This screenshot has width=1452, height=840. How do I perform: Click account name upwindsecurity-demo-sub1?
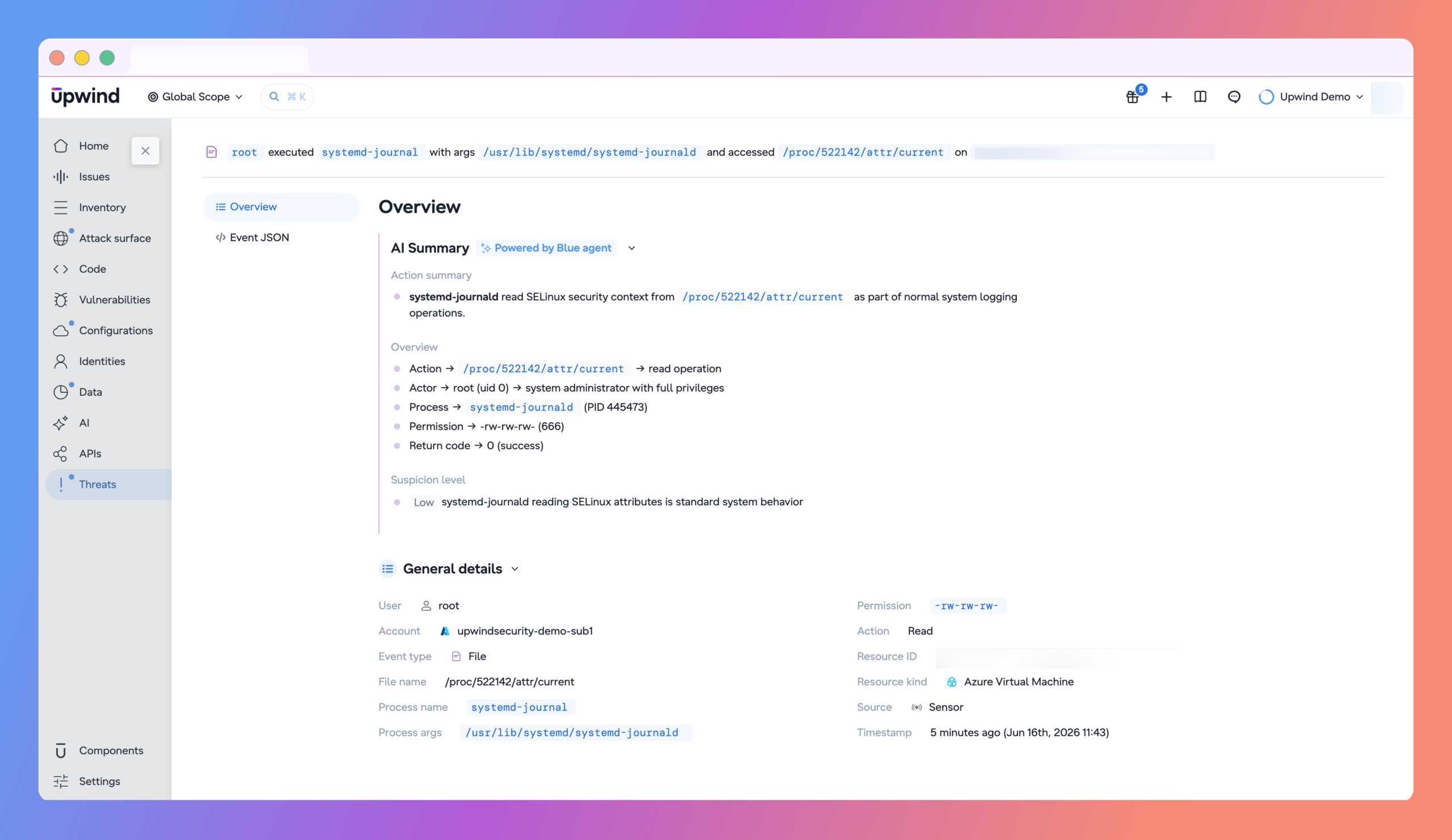525,631
